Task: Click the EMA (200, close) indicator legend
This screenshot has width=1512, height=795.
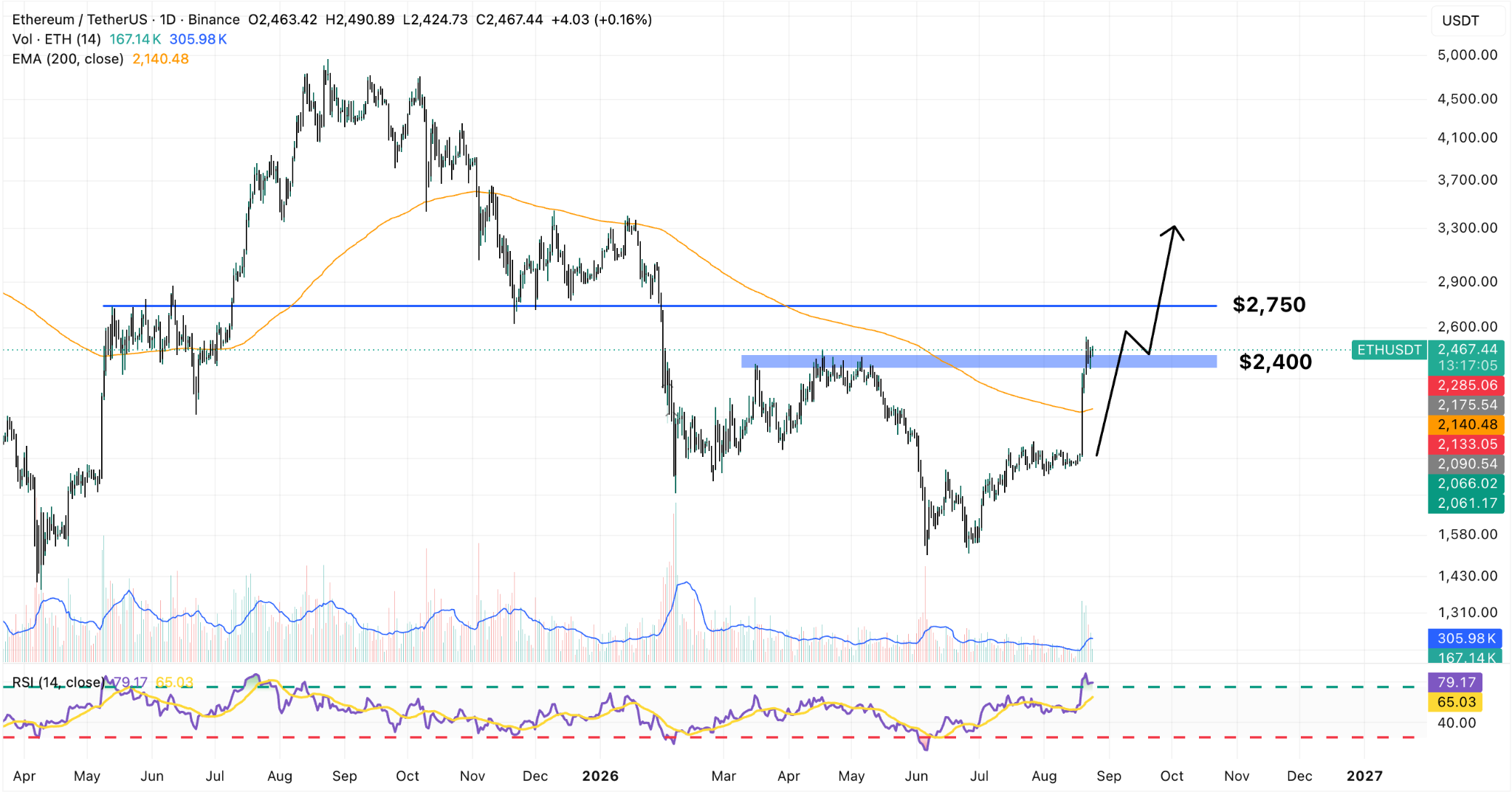Action: point(67,59)
